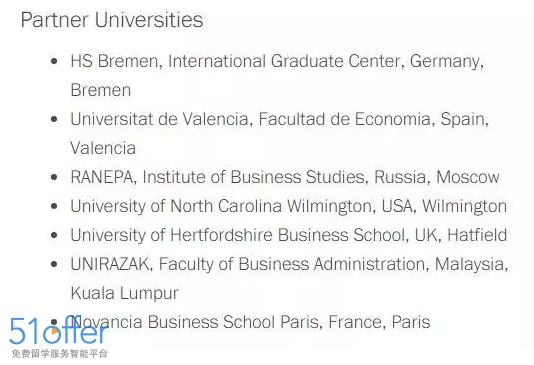Image resolution: width=534 pixels, height=365 pixels.
Task: Click the bullet beside University of North Carolina
Action: (x=54, y=206)
